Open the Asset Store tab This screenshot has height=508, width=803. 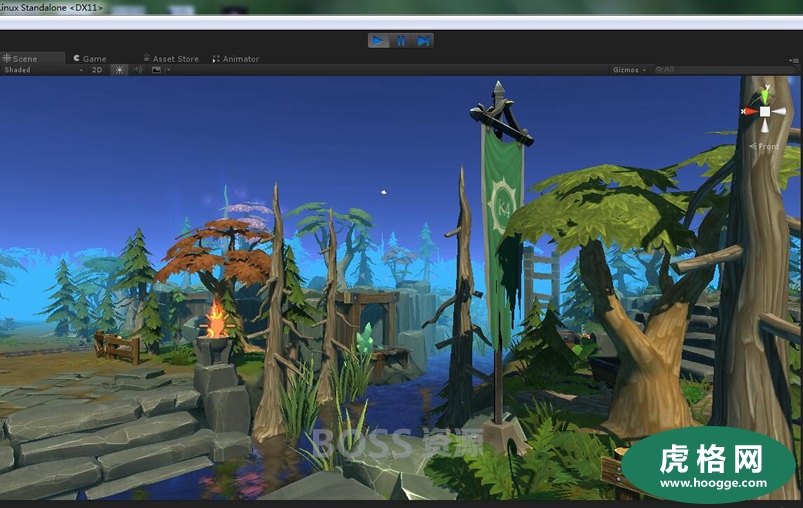pyautogui.click(x=171, y=58)
